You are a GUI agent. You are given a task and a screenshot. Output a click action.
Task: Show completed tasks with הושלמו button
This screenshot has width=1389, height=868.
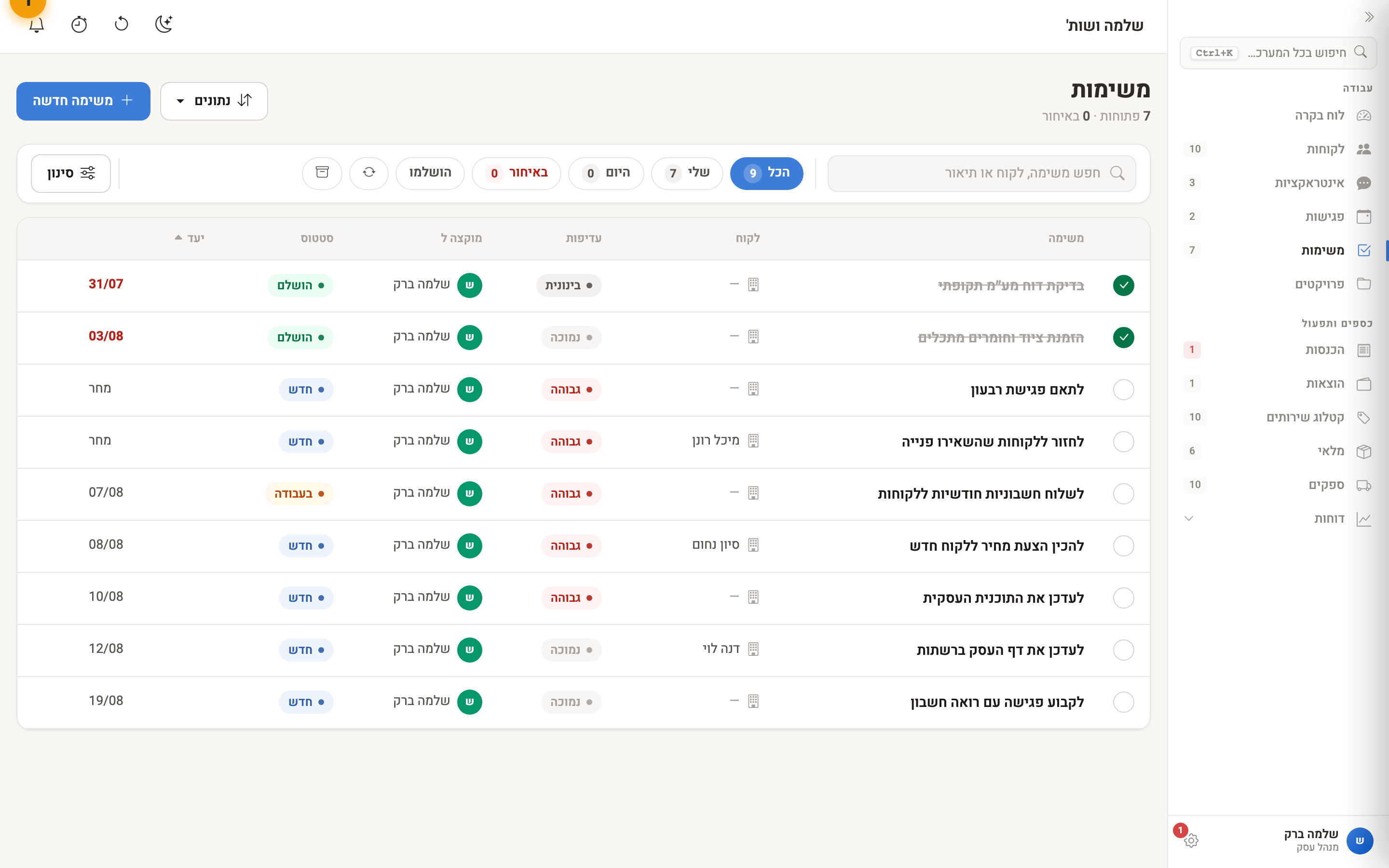coord(430,173)
